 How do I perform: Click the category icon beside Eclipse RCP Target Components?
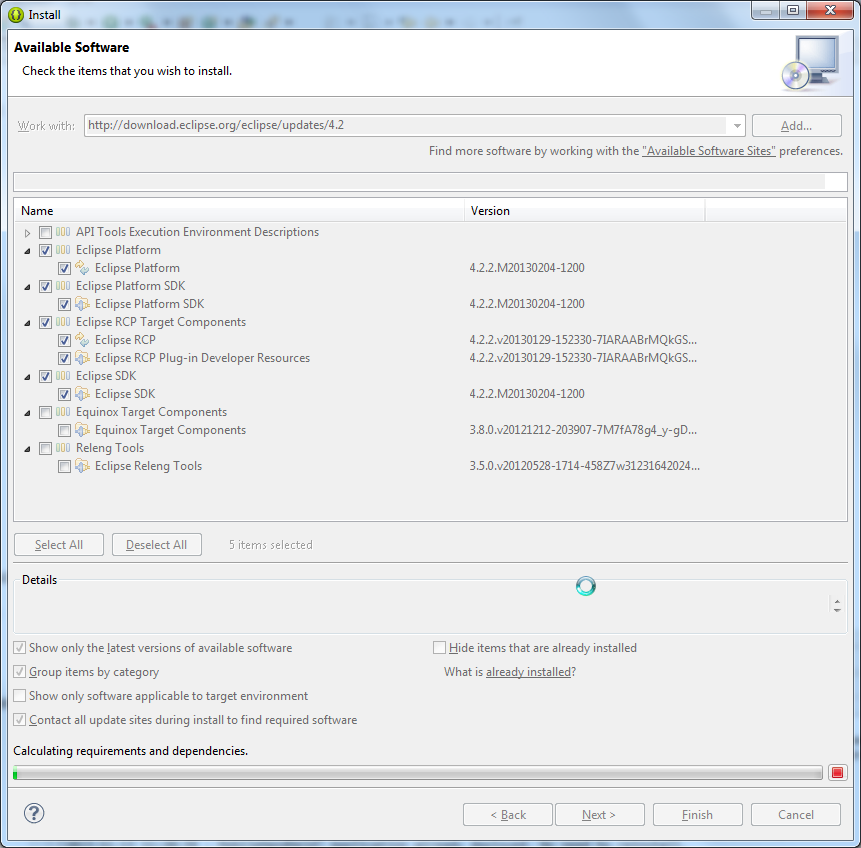point(63,322)
